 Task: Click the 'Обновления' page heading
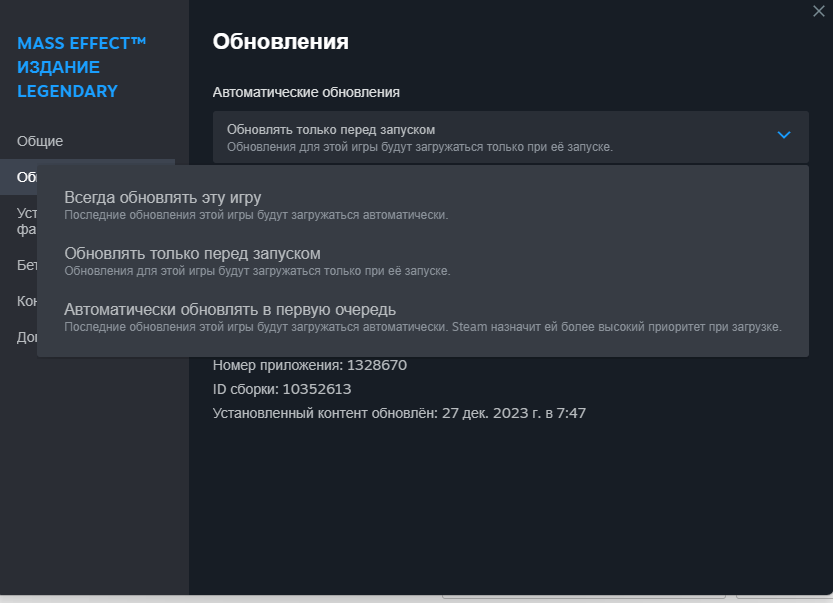(280, 41)
